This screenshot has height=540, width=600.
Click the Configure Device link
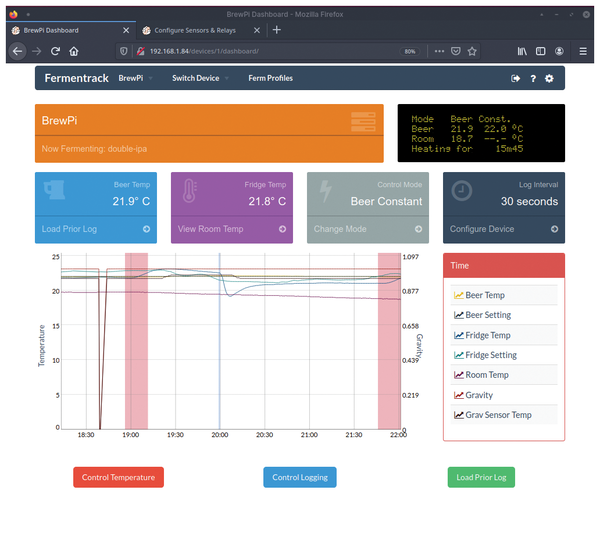[482, 229]
